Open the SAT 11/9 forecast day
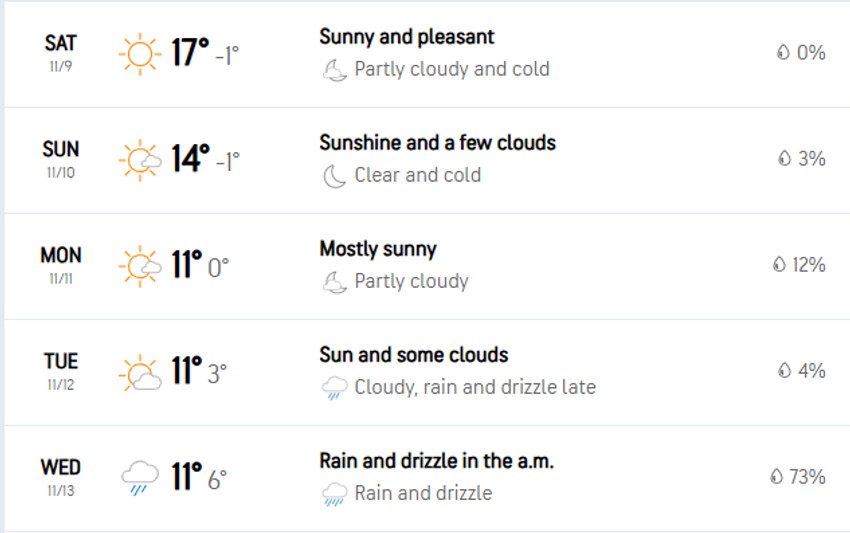Image resolution: width=850 pixels, height=533 pixels. 61,52
